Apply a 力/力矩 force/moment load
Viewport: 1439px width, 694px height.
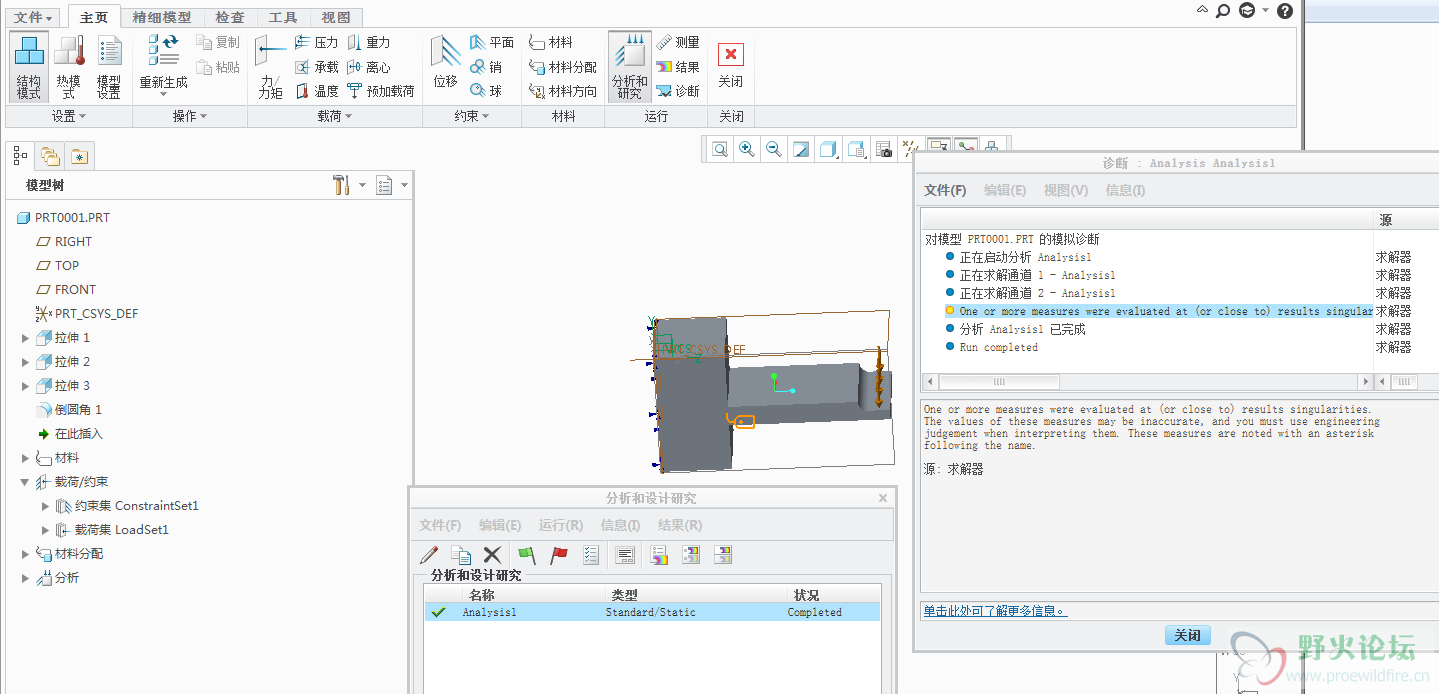pyautogui.click(x=270, y=67)
